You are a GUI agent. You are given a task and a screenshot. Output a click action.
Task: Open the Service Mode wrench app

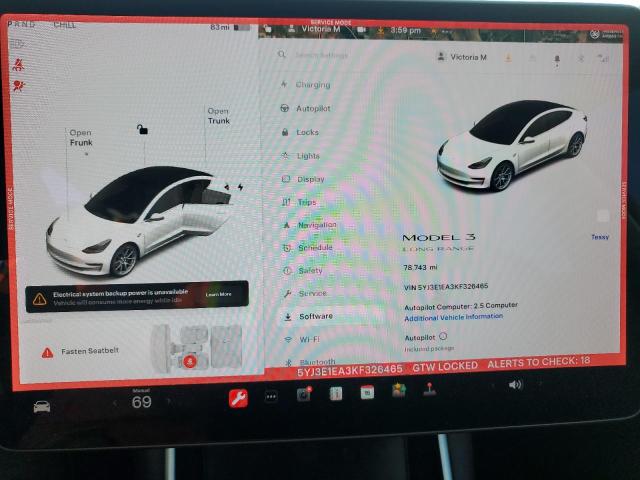pos(238,398)
